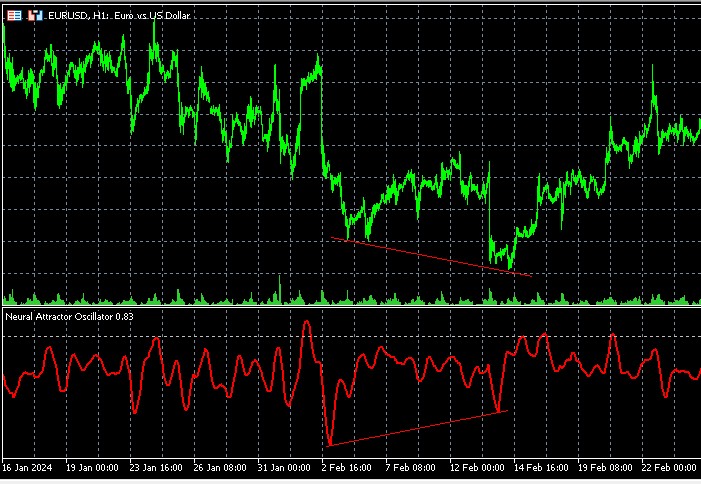This screenshot has height=484, width=701.
Task: Click the 23 Jan 16:00 time label
Action: (x=156, y=468)
